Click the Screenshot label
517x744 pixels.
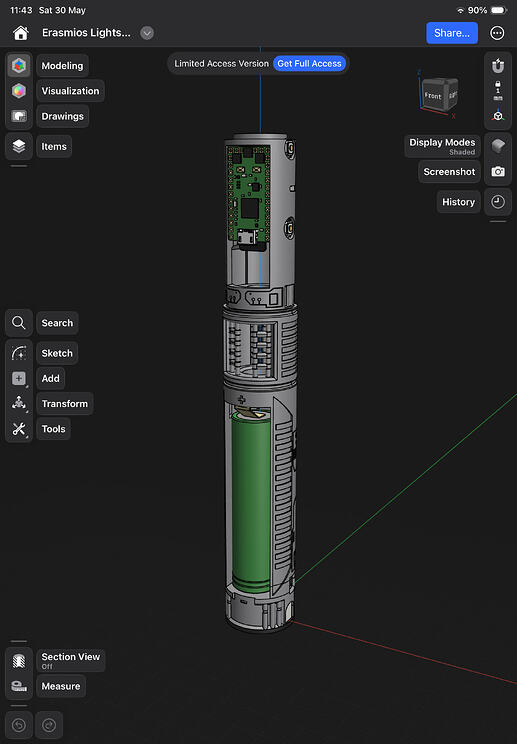click(449, 172)
